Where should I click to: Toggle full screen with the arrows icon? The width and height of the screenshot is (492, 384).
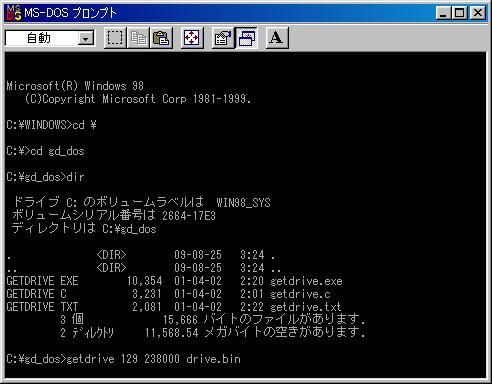[192, 38]
